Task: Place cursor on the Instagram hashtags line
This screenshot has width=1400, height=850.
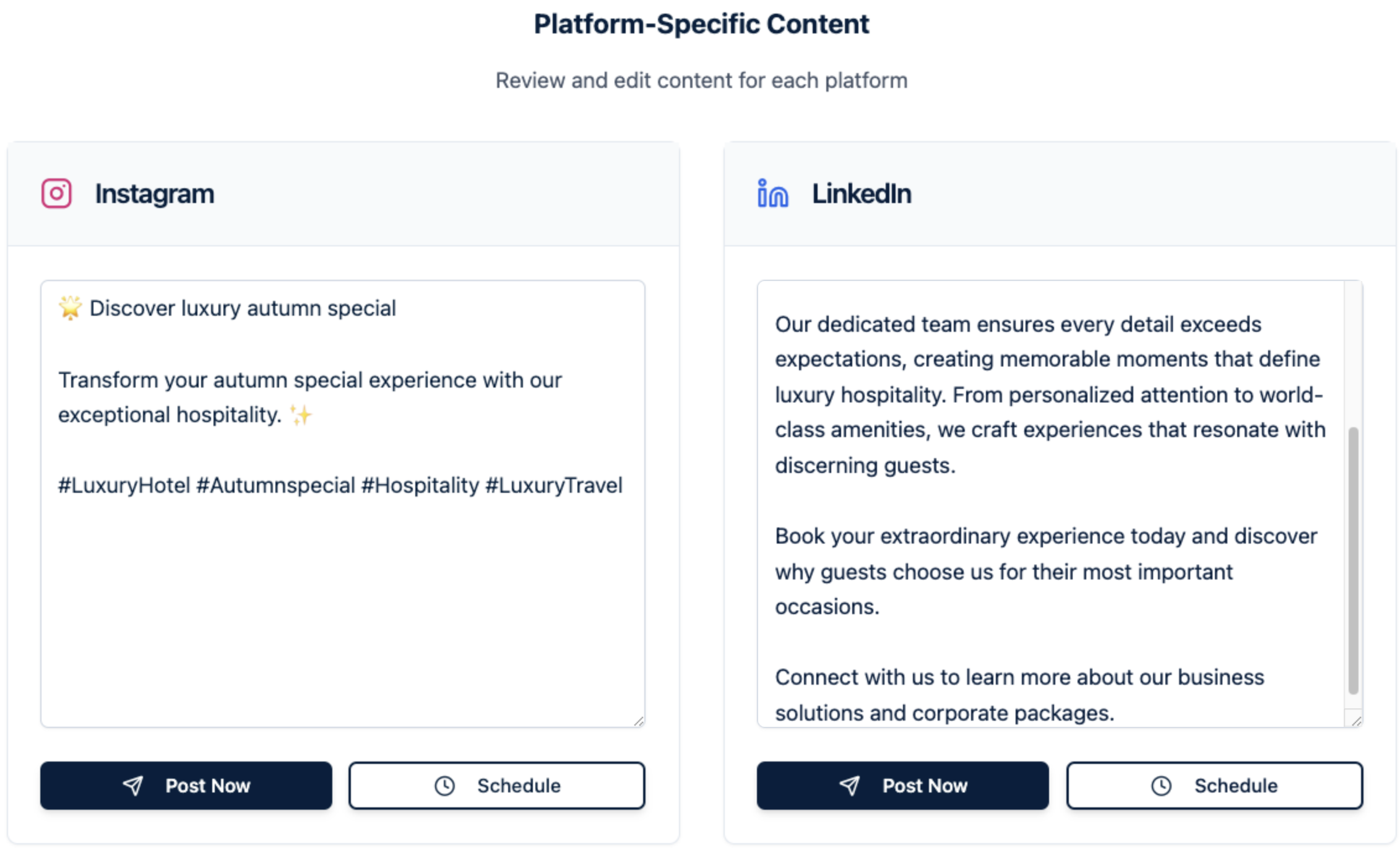Action: (340, 485)
